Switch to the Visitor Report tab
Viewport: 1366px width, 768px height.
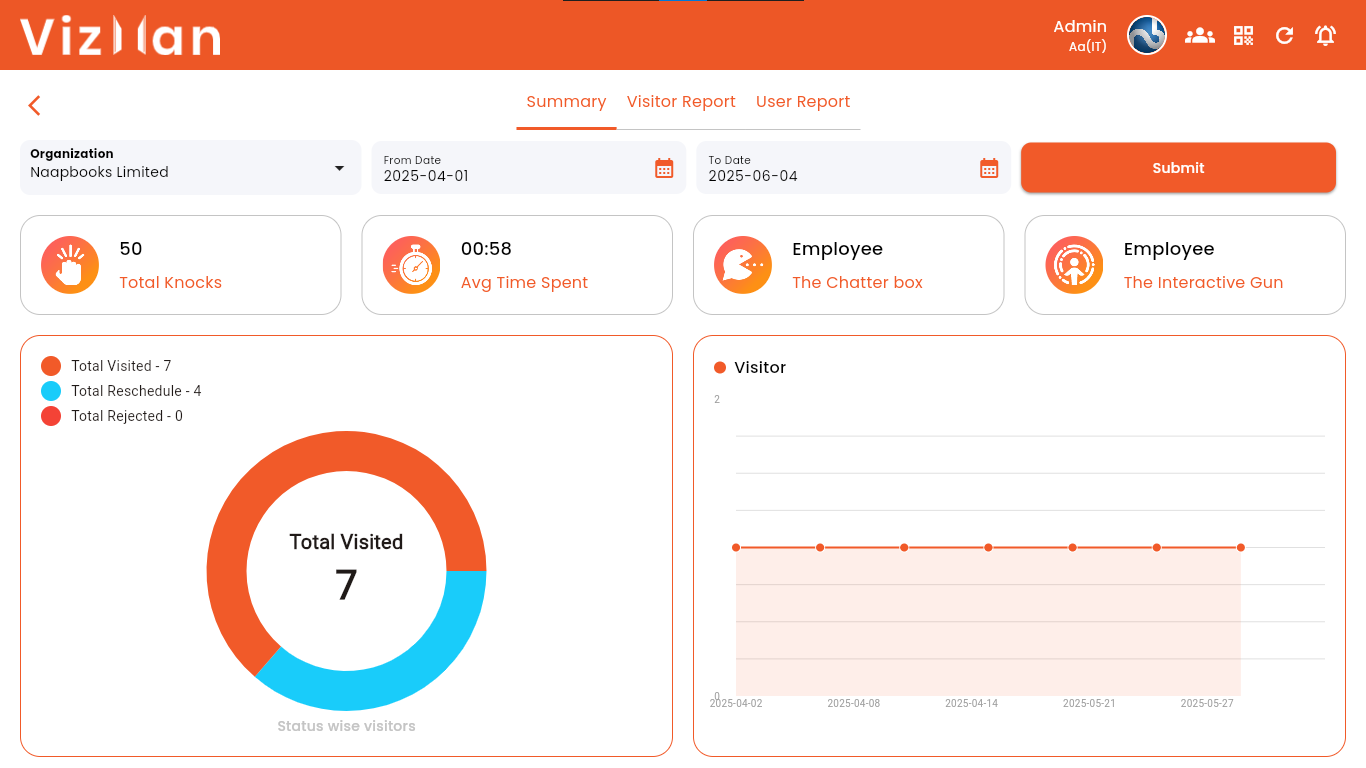pyautogui.click(x=681, y=102)
